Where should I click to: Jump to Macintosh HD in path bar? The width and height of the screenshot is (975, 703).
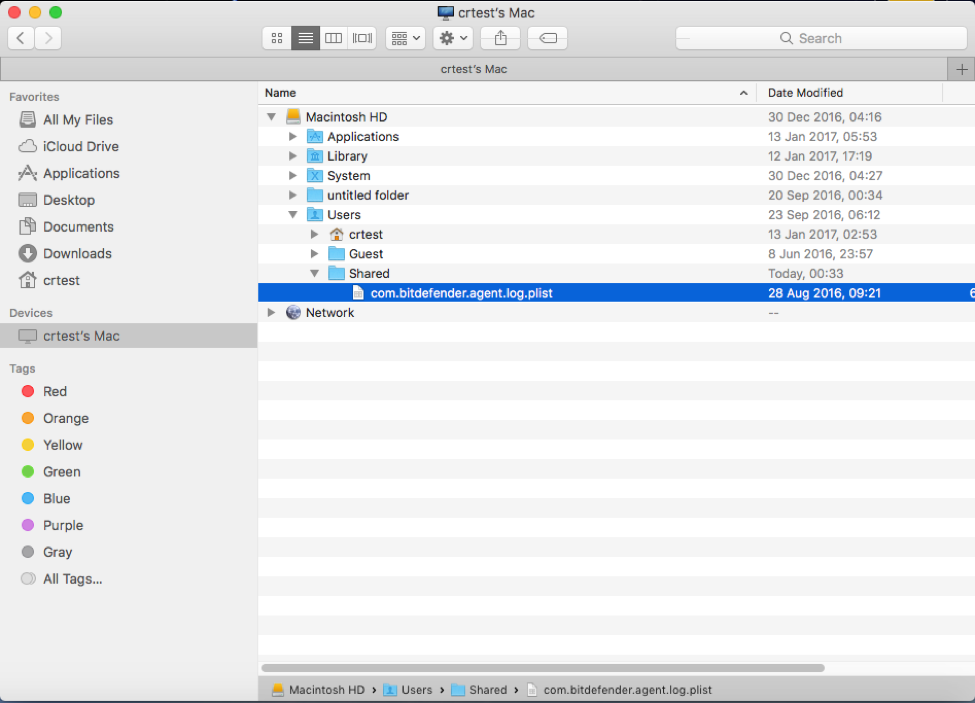coord(318,690)
